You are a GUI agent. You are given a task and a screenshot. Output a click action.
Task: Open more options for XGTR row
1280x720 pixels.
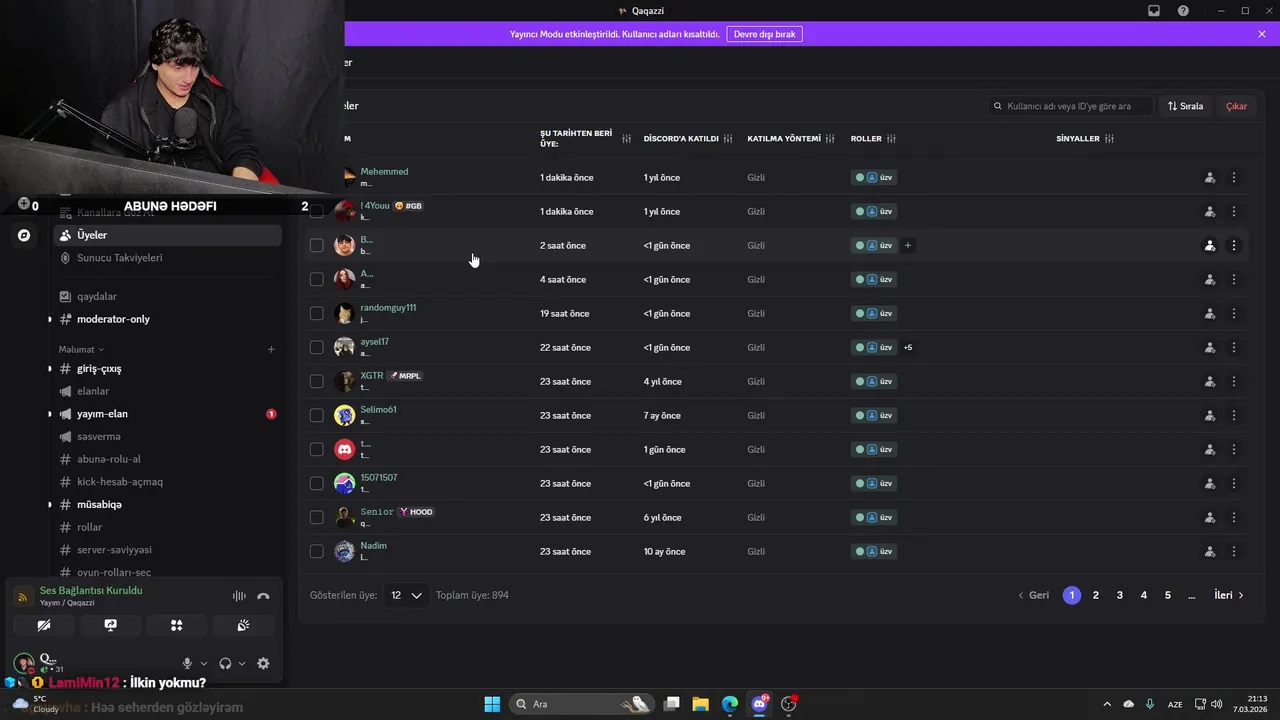[1234, 381]
